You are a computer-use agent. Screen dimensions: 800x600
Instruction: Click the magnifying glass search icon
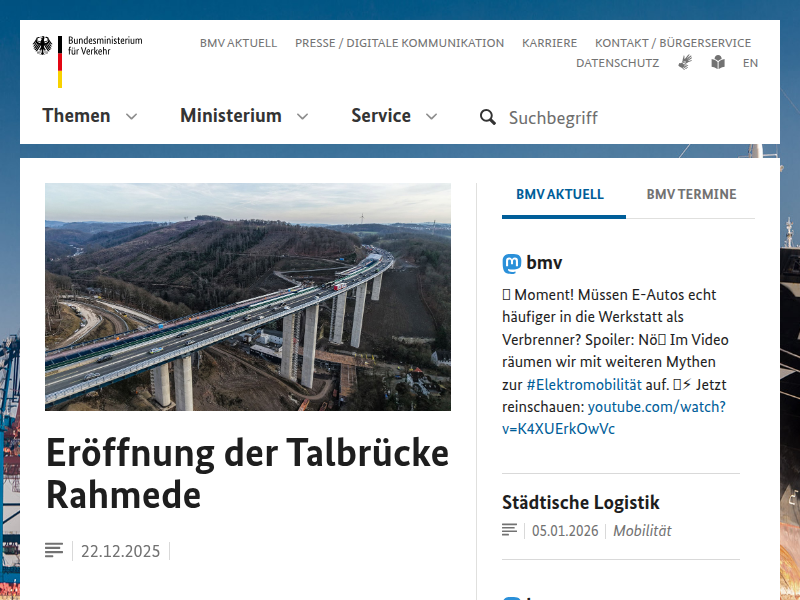click(488, 117)
